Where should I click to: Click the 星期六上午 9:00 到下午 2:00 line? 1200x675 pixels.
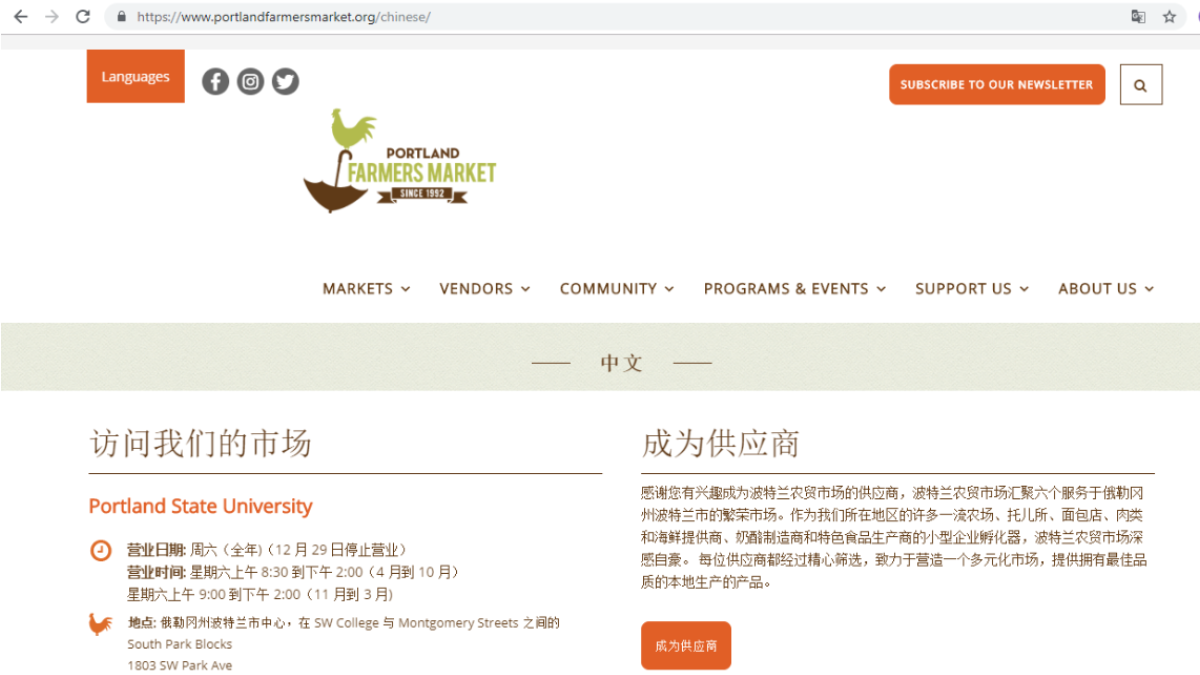tap(260, 594)
